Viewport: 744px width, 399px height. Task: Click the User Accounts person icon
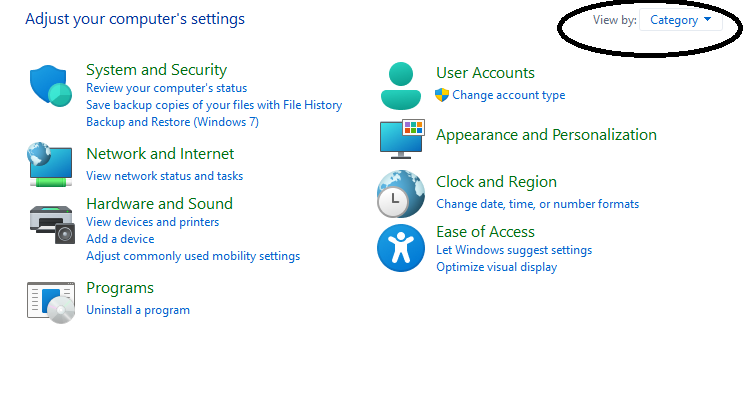[x=401, y=86]
